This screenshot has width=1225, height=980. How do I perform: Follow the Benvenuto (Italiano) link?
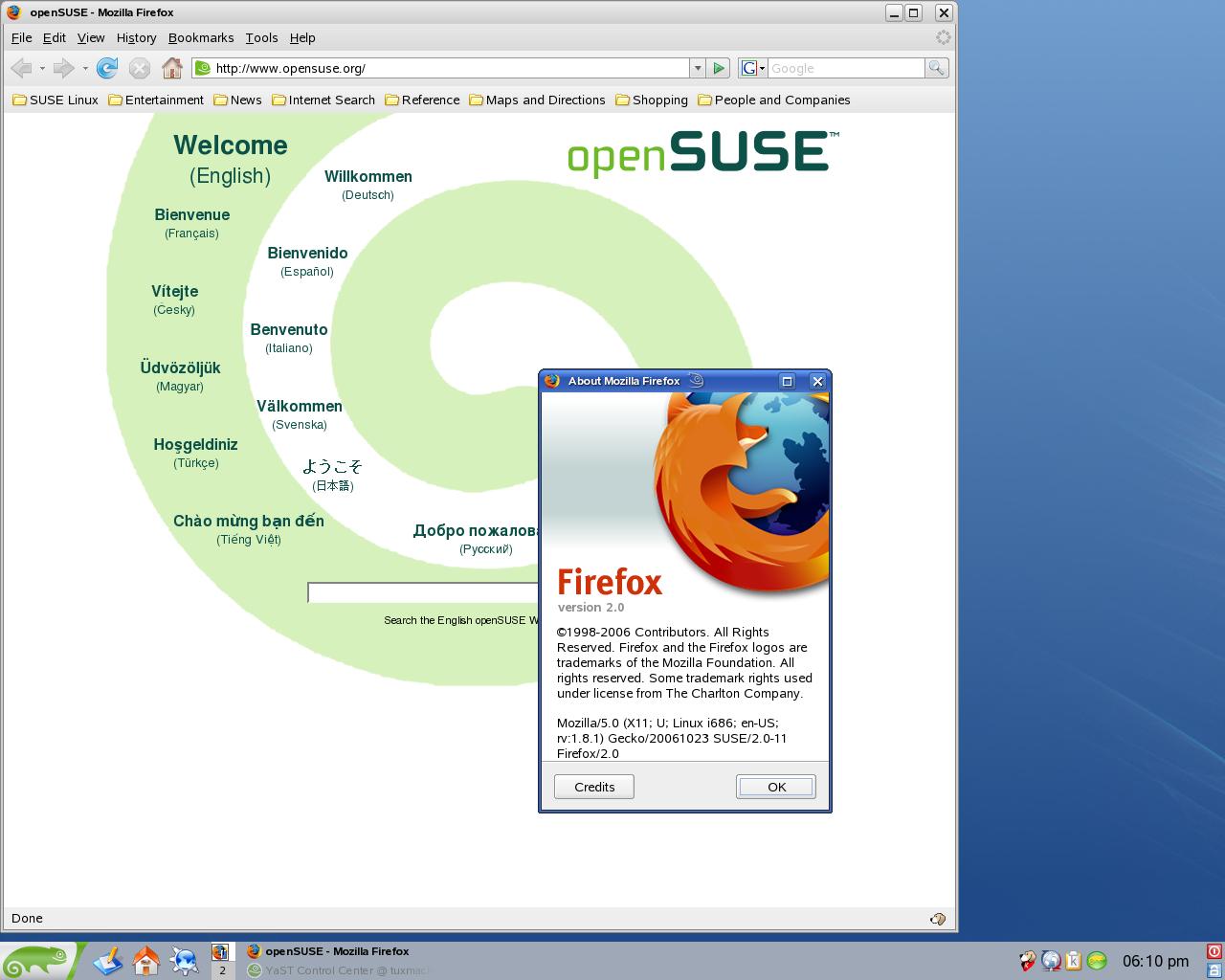pos(289,337)
